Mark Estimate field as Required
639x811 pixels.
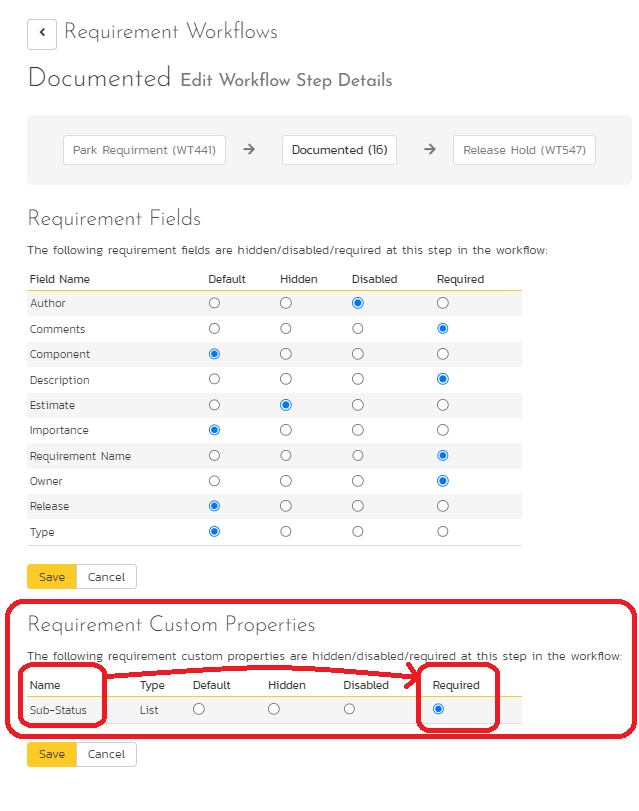[x=443, y=405]
